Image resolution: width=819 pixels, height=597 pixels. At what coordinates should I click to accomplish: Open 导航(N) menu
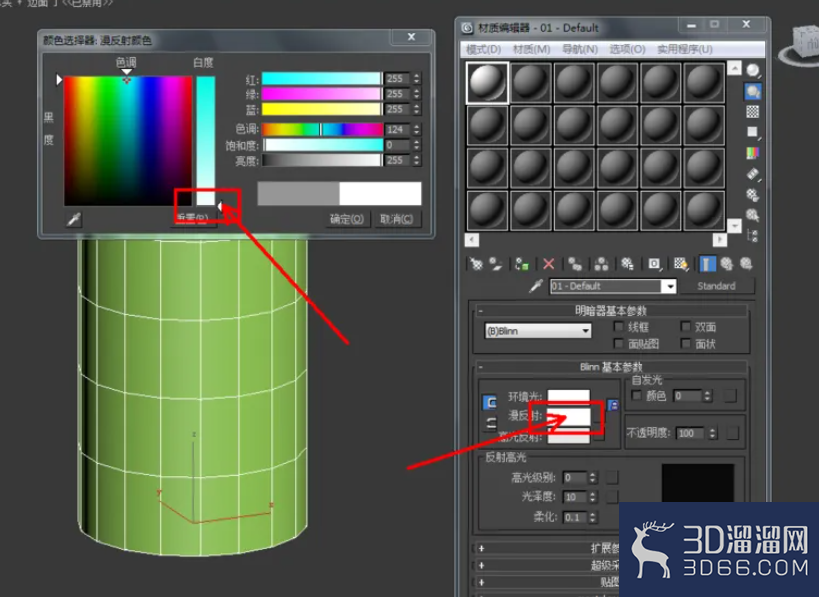click(580, 49)
